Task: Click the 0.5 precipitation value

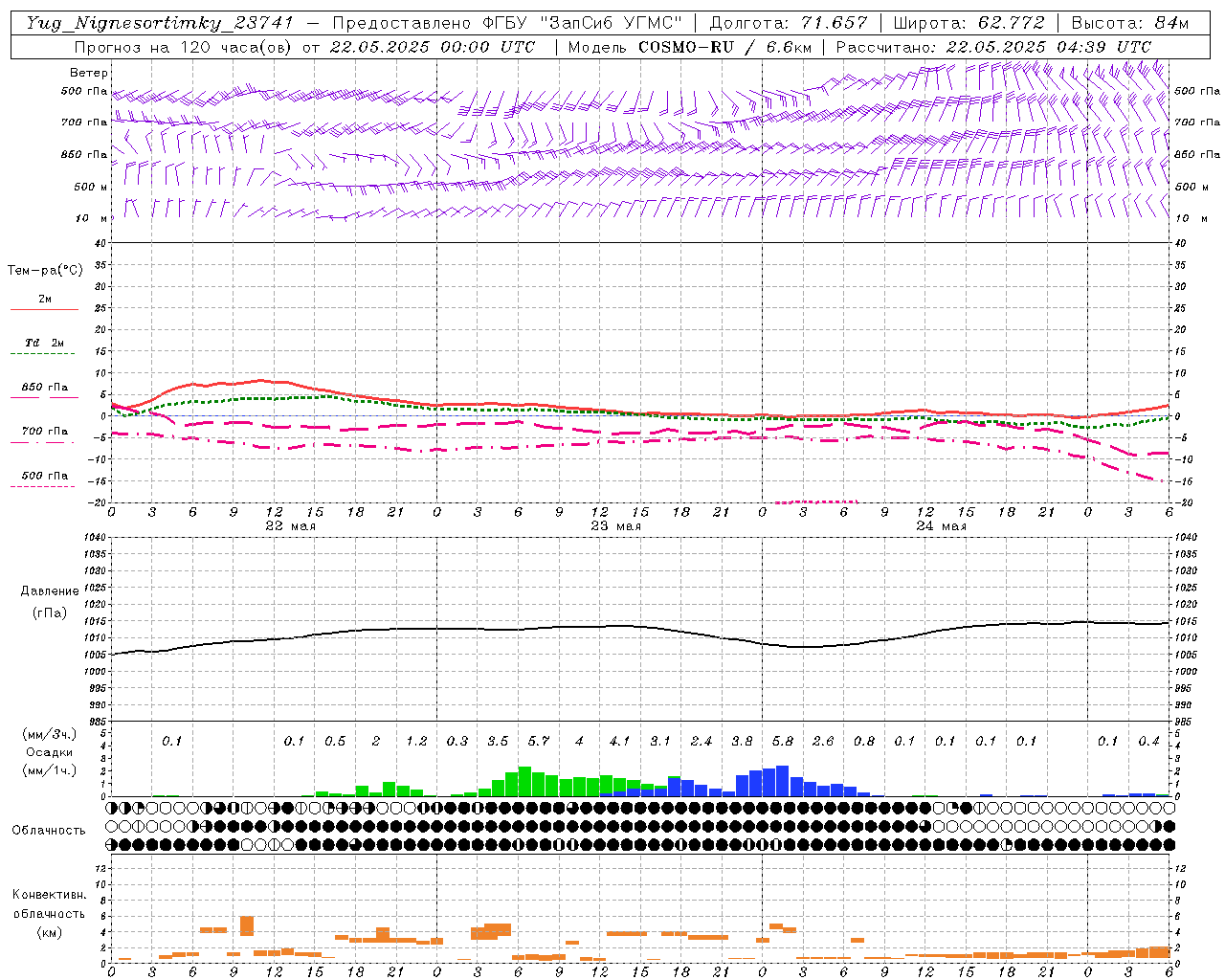Action: 335,742
